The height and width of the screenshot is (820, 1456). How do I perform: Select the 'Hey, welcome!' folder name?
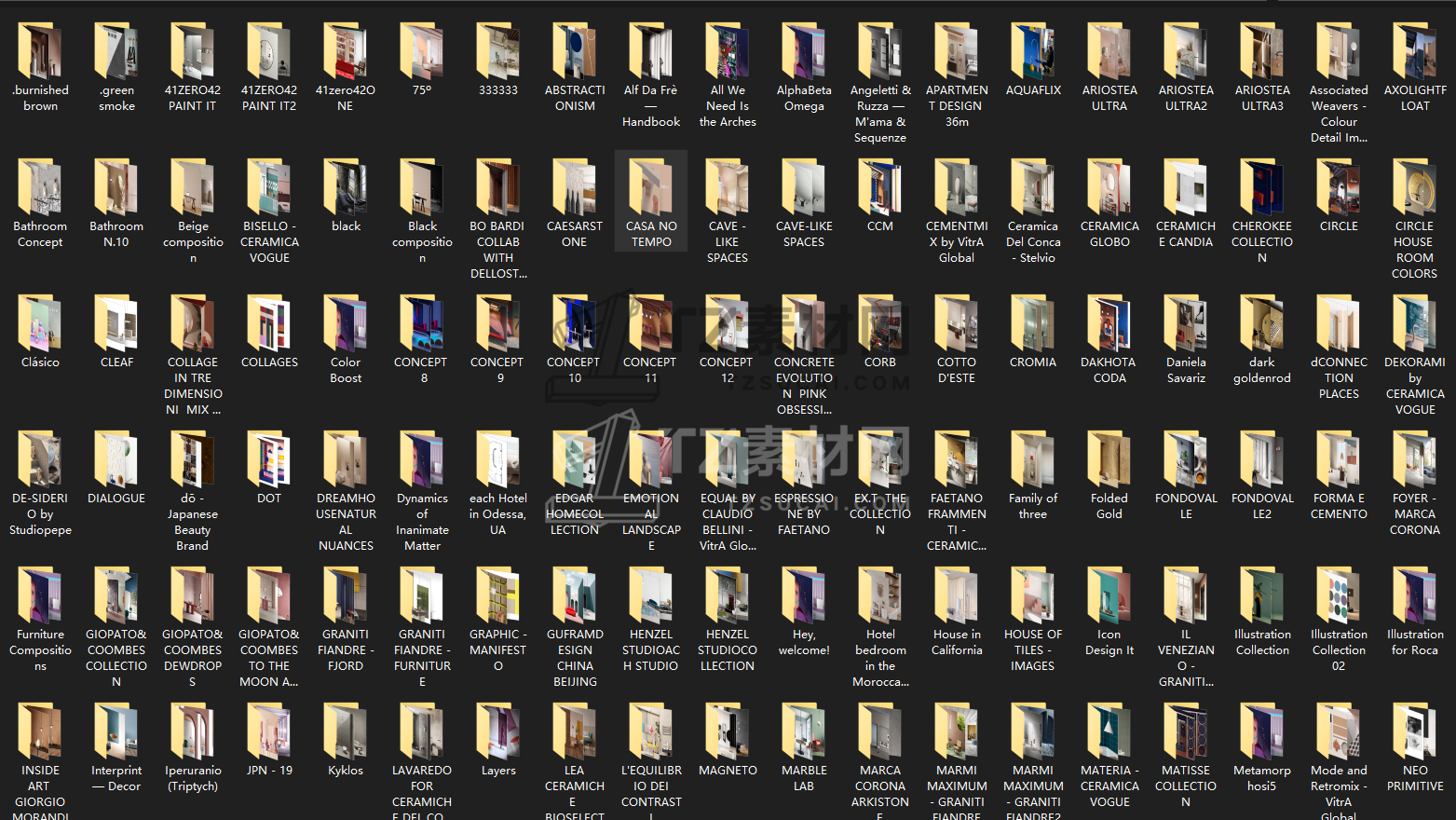click(804, 642)
